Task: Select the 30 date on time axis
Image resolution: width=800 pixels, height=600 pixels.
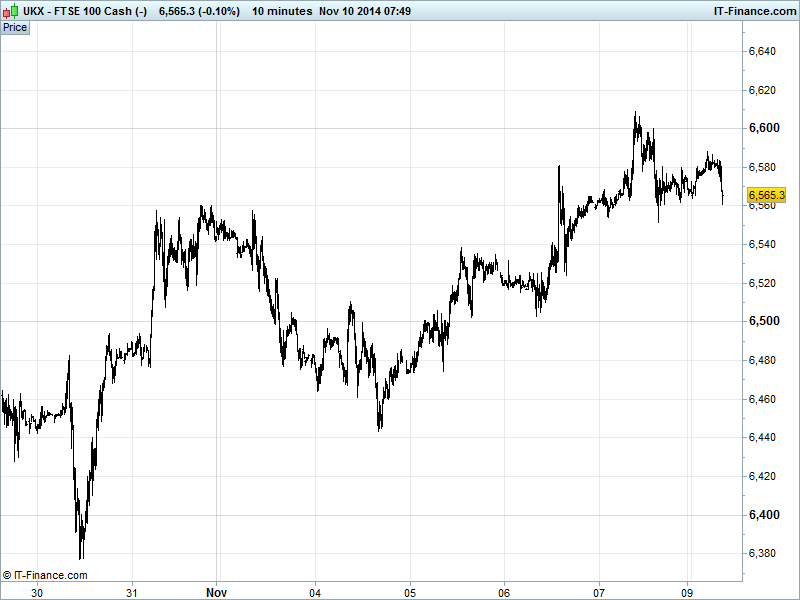Action: point(37,592)
